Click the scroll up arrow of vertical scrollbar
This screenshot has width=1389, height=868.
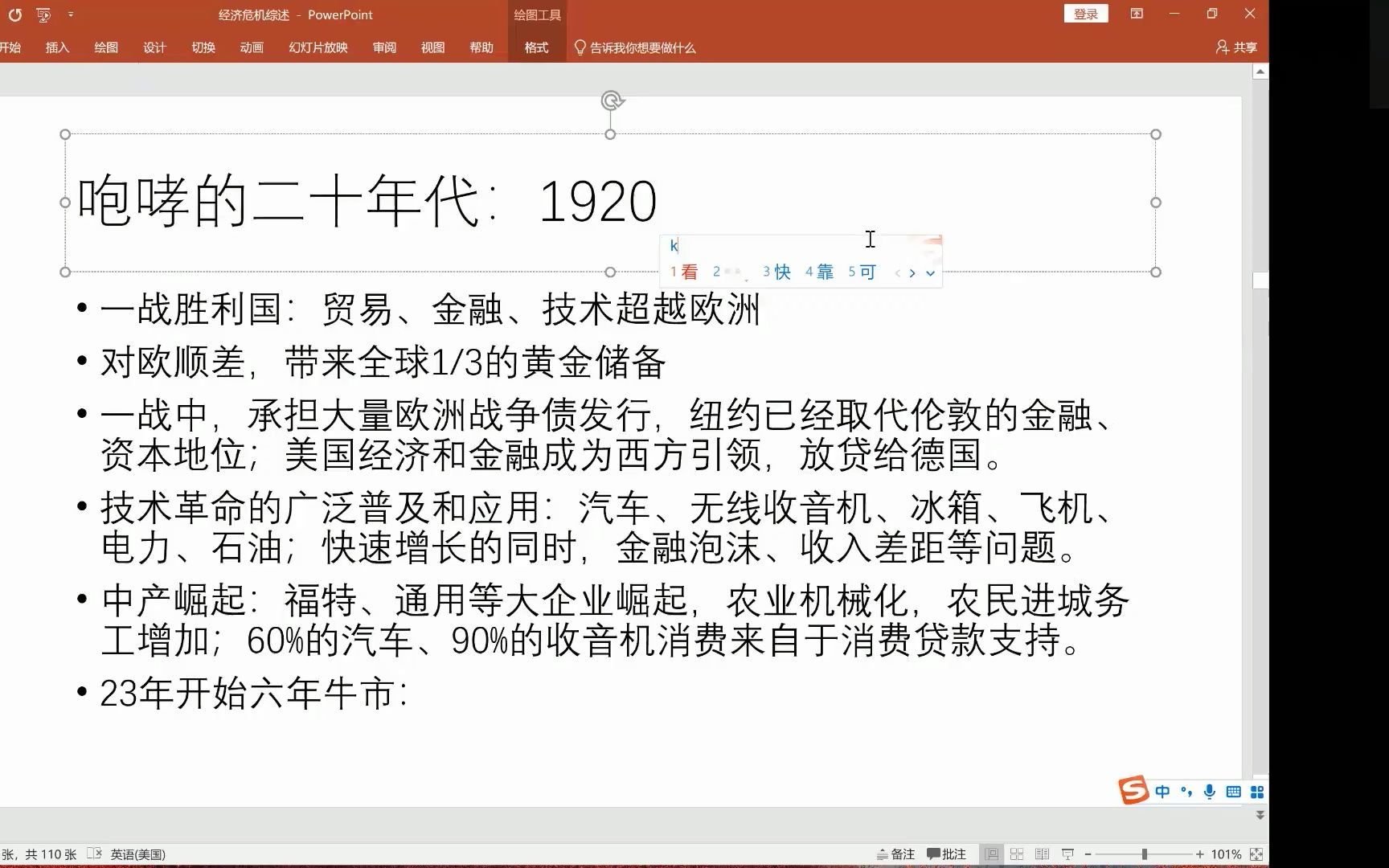1260,72
